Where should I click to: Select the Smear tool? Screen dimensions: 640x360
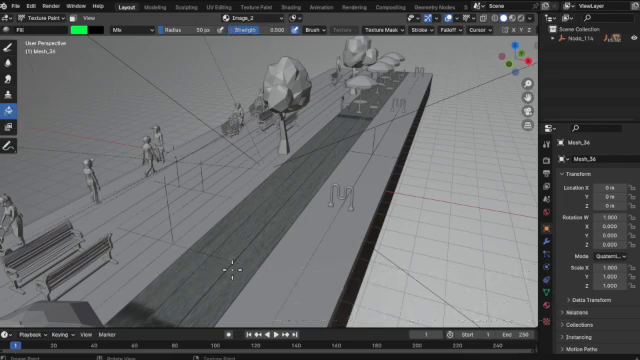pos(8,79)
